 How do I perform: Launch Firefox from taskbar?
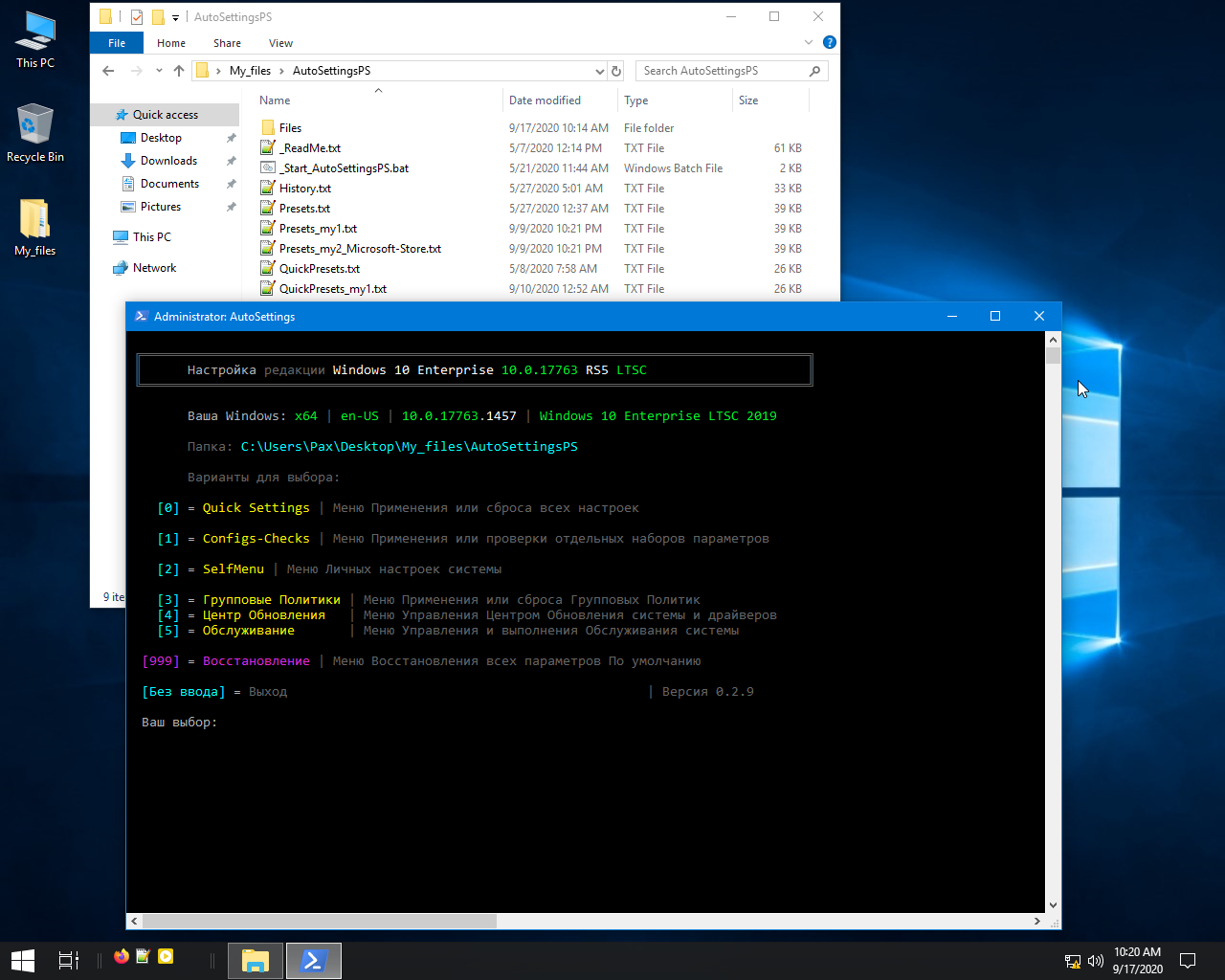pos(122,956)
